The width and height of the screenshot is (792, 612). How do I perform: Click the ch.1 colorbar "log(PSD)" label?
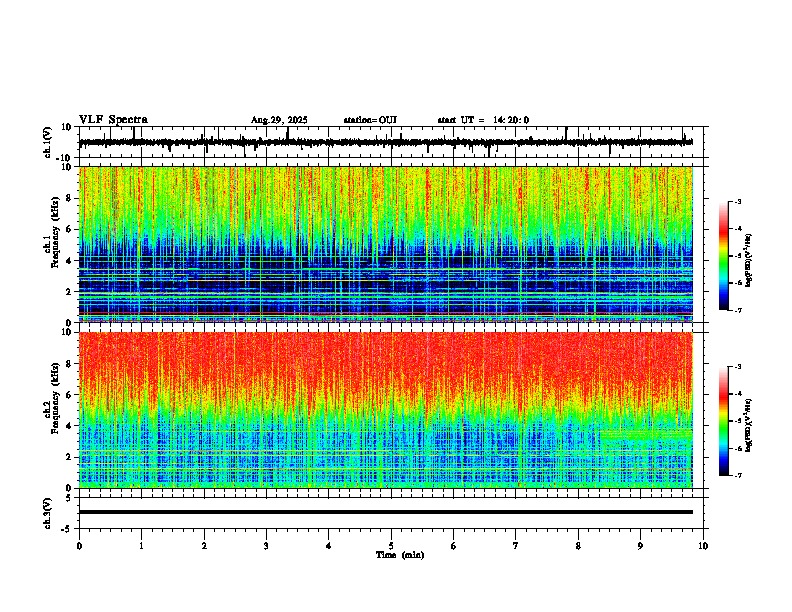749,261
